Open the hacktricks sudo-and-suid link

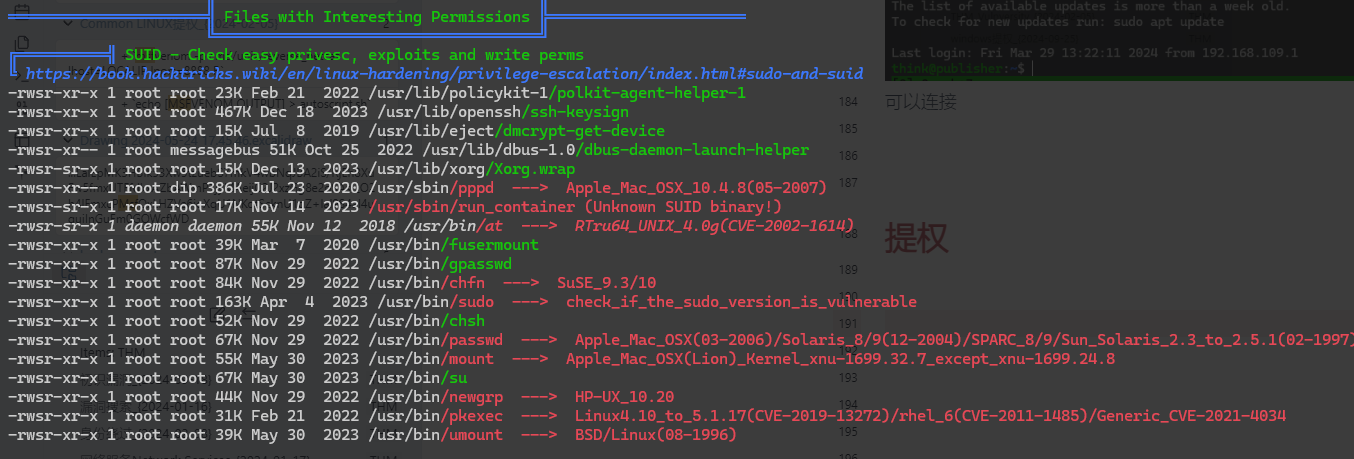click(444, 74)
